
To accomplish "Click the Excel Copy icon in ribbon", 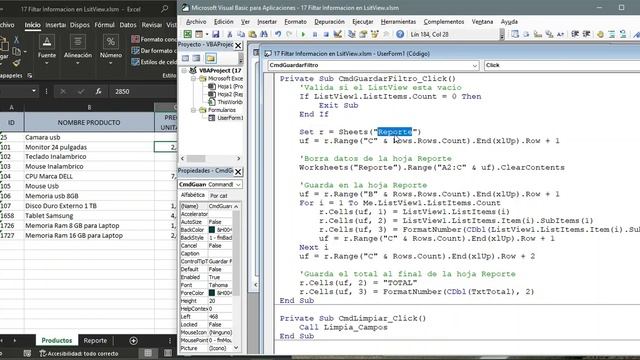I will pos(16,51).
